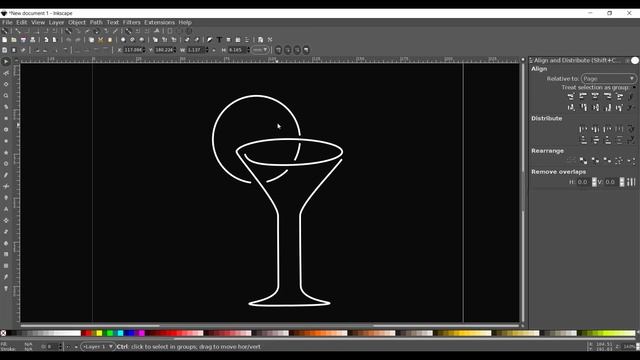Click the Ungroup button
Image resolution: width=640 pixels, height=360 pixels.
196,40
